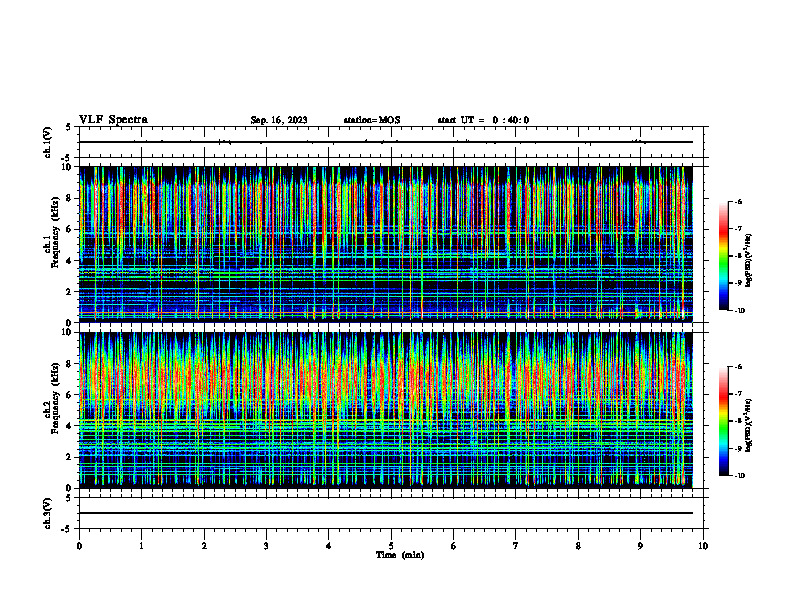This screenshot has width=792, height=612.
Task: Click time axis tick label '2'
Action: (x=204, y=546)
